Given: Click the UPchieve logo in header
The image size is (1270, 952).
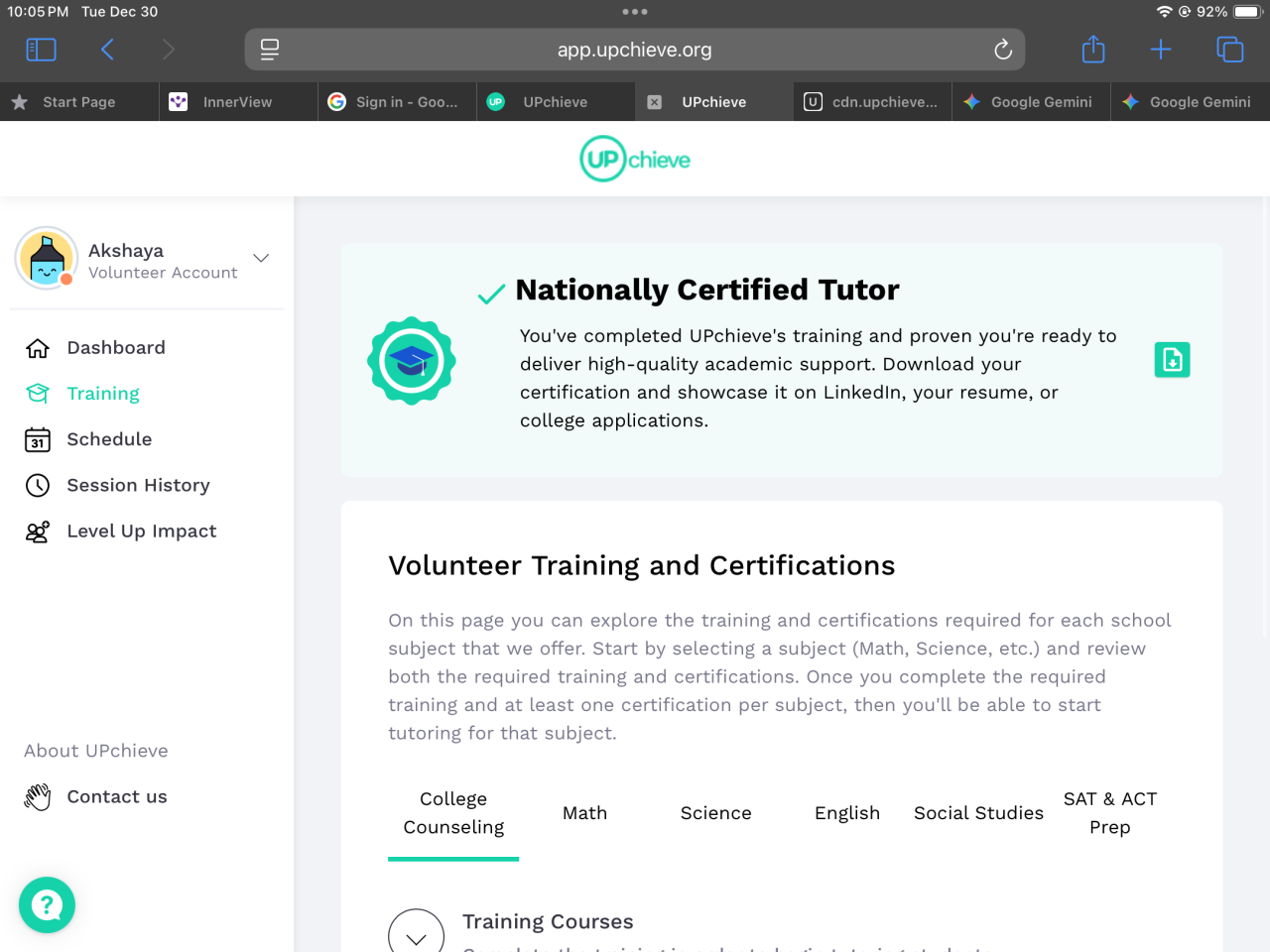Looking at the screenshot, I should [635, 159].
